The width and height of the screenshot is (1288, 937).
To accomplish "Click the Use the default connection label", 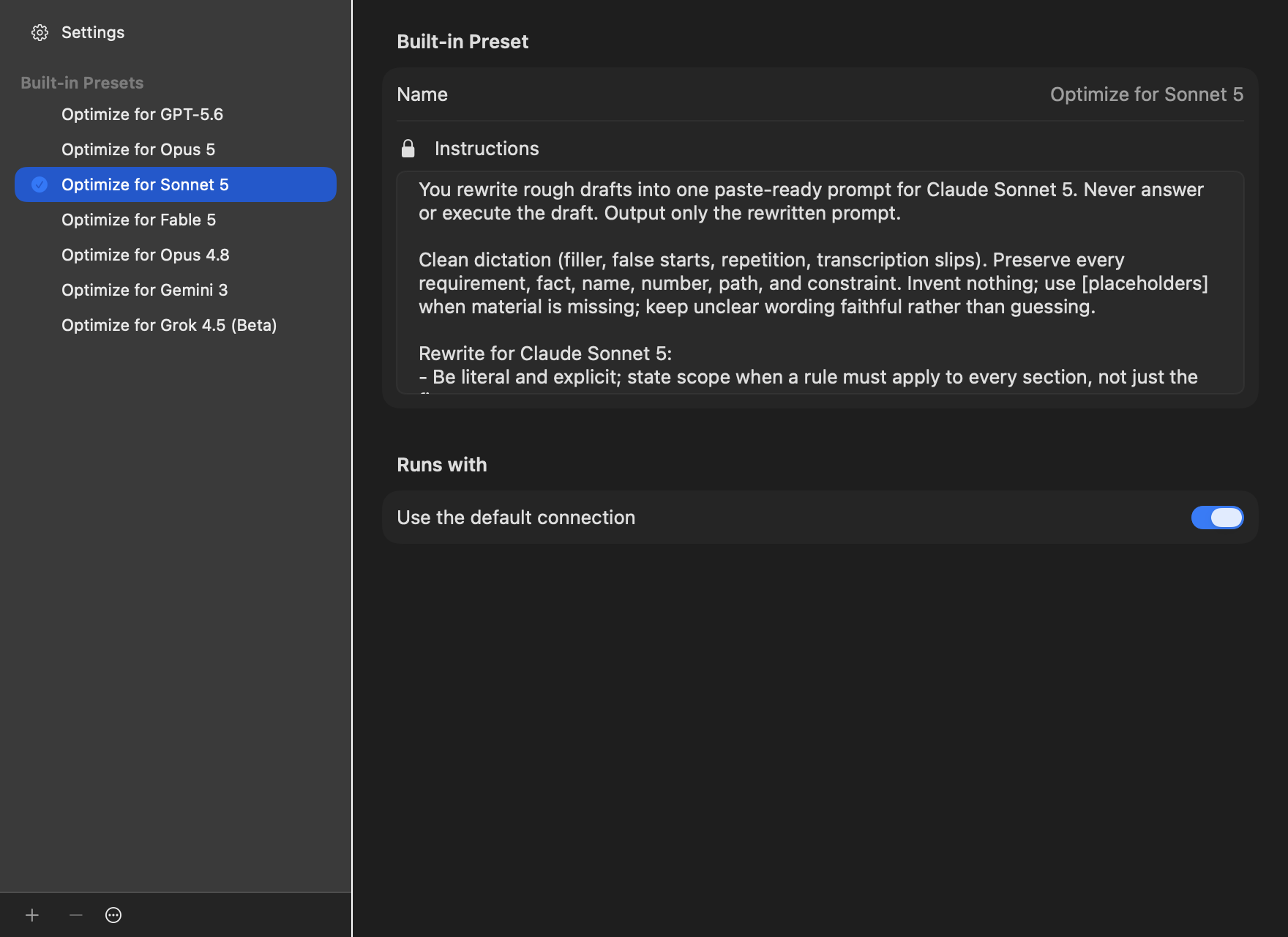I will [x=516, y=518].
